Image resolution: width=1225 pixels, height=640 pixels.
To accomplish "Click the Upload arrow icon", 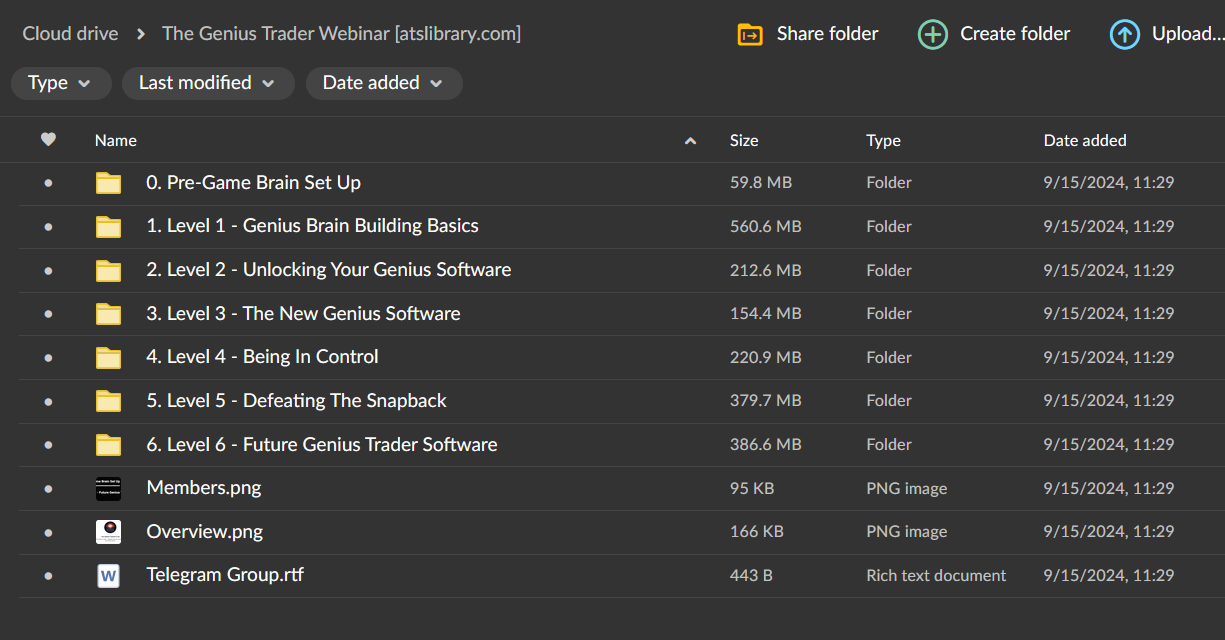I will (x=1124, y=34).
